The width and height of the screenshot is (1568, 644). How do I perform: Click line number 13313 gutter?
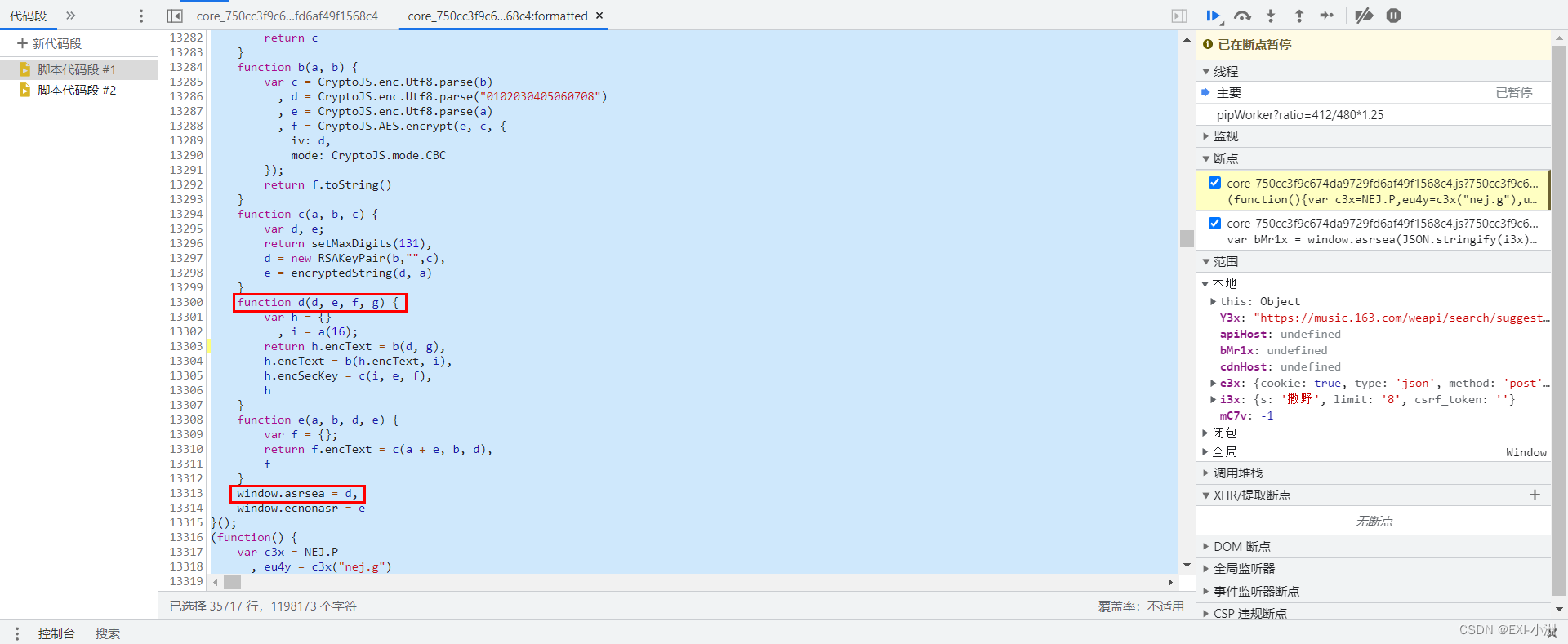click(185, 493)
